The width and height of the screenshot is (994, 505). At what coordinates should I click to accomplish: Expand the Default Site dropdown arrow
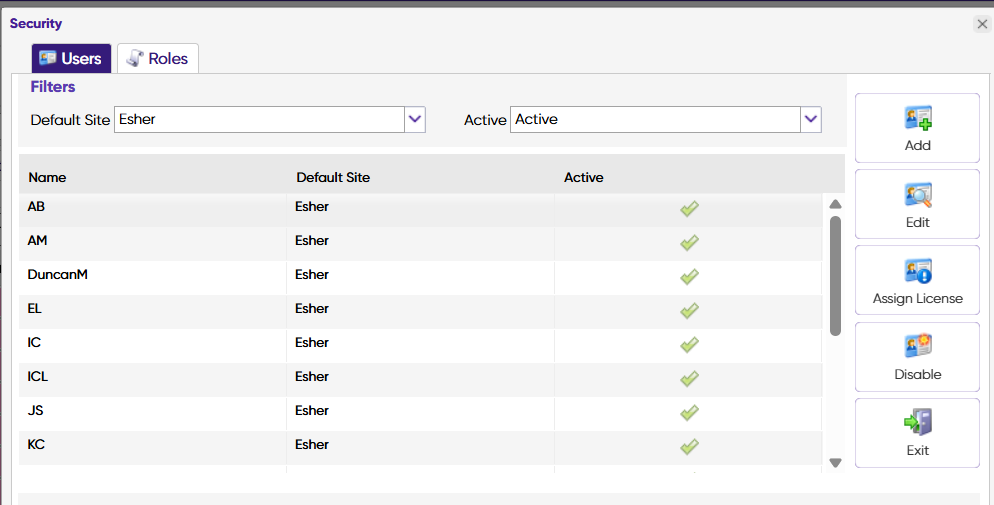415,119
